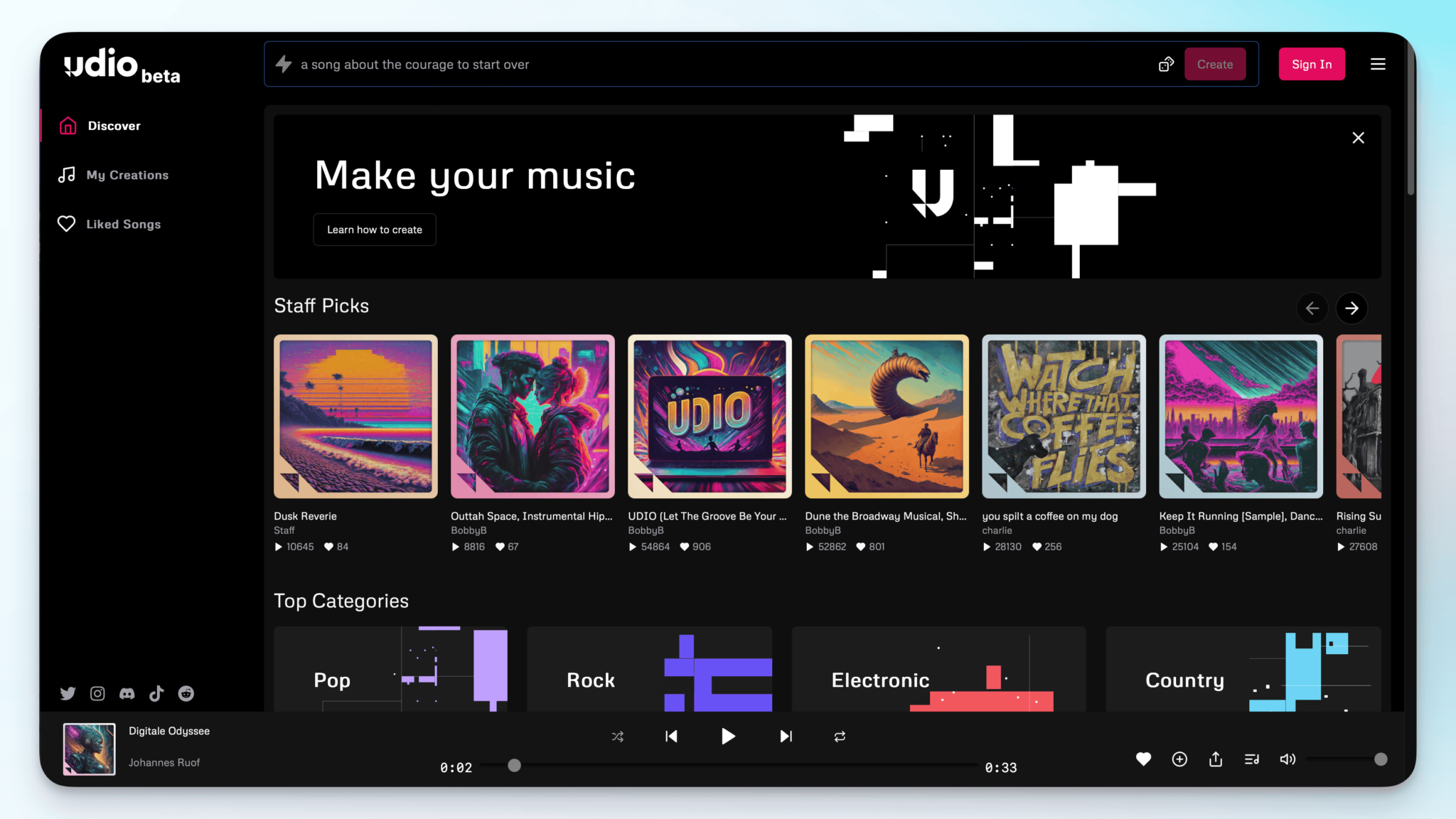The height and width of the screenshot is (819, 1456).
Task: Click Learn how to create
Action: point(374,229)
